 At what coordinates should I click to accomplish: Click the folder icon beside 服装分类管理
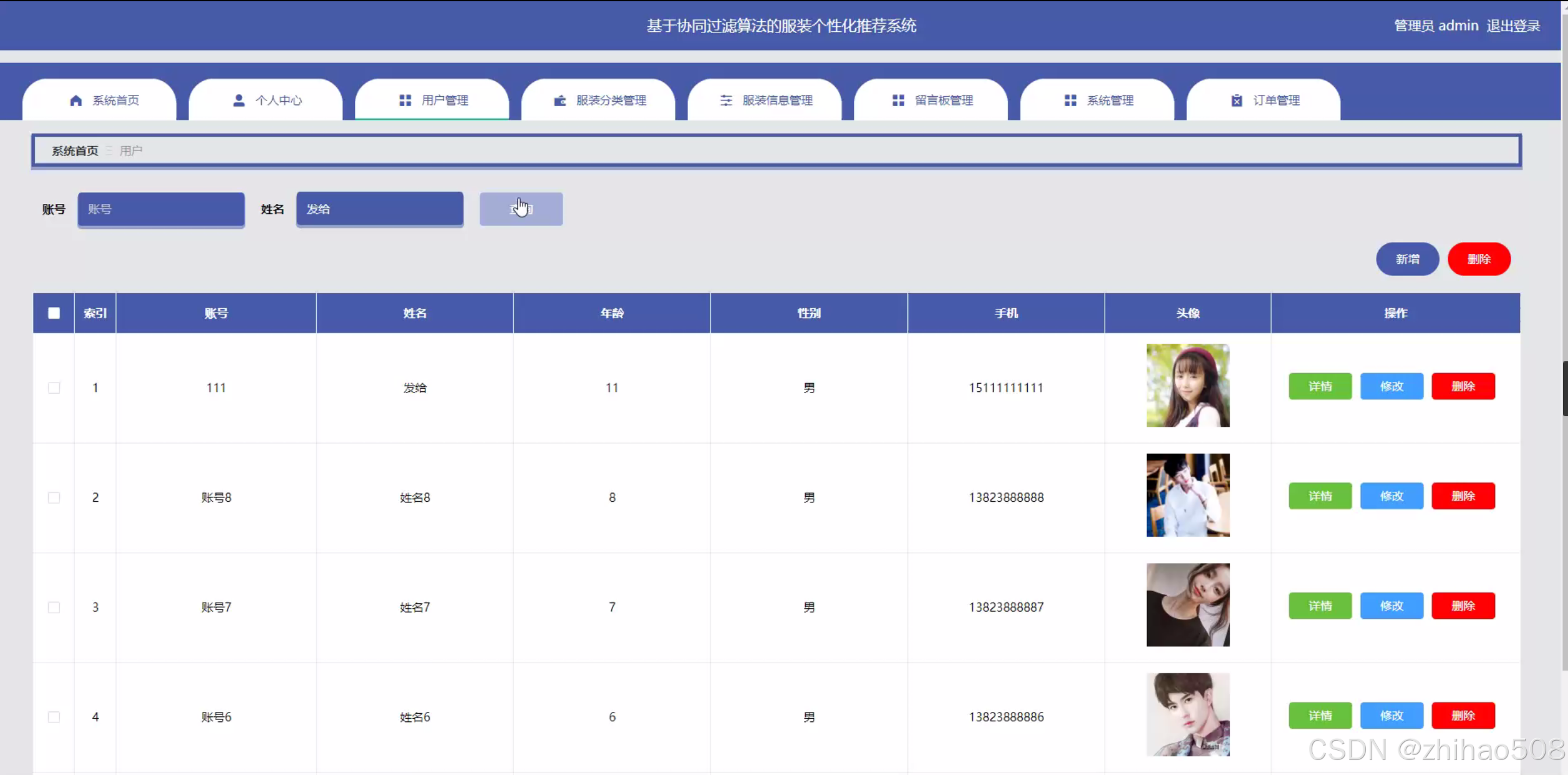pos(560,100)
